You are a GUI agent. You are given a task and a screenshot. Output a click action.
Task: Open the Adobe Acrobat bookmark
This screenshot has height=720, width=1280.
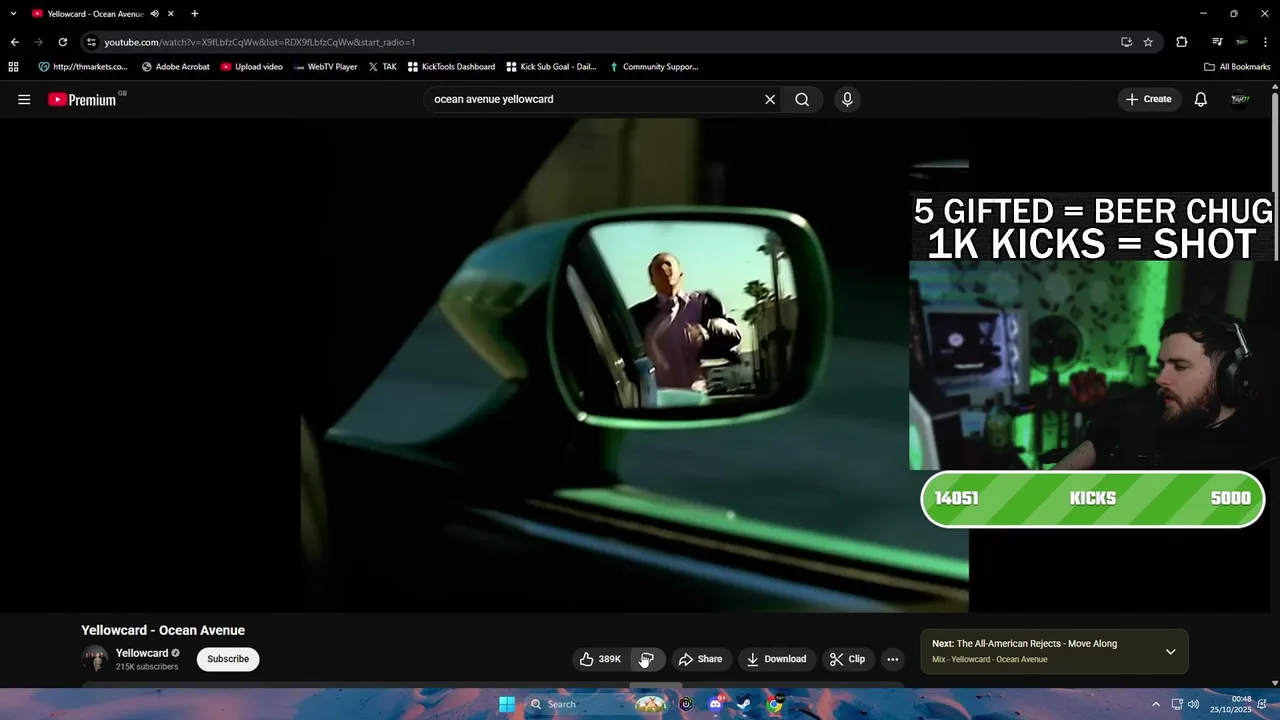[x=175, y=67]
